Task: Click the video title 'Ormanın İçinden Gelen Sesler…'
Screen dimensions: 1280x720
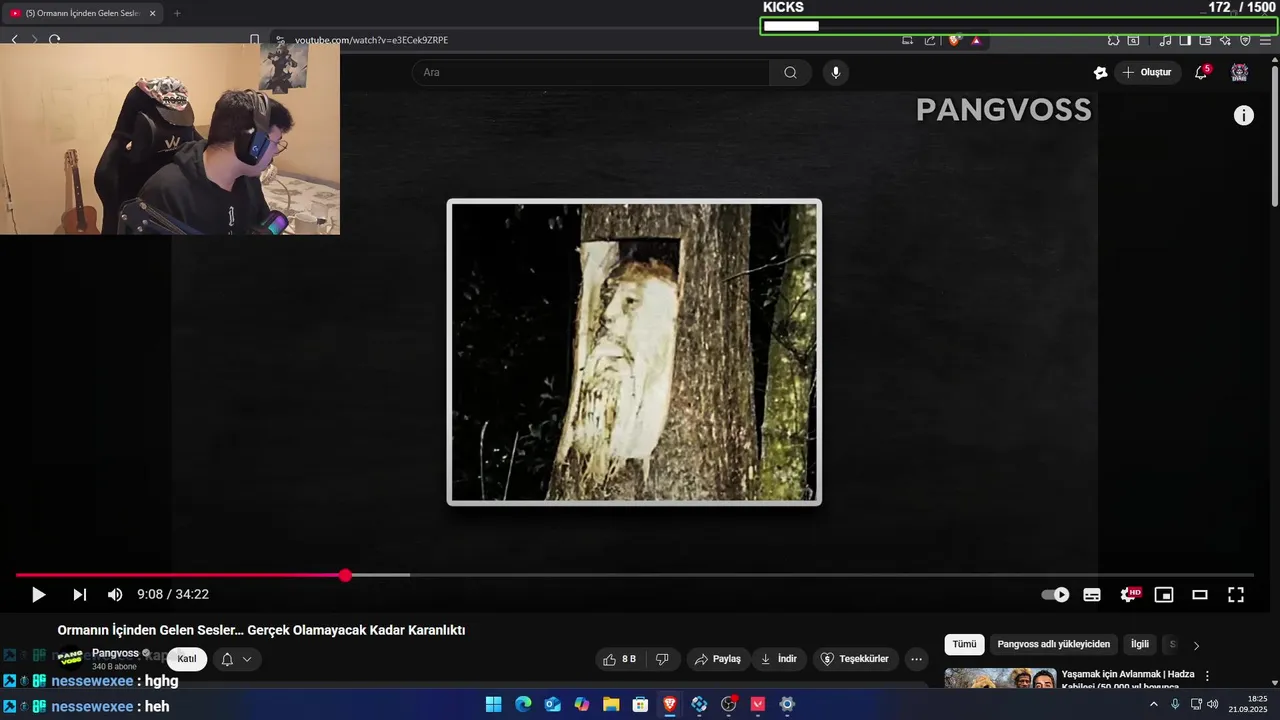Action: click(261, 630)
